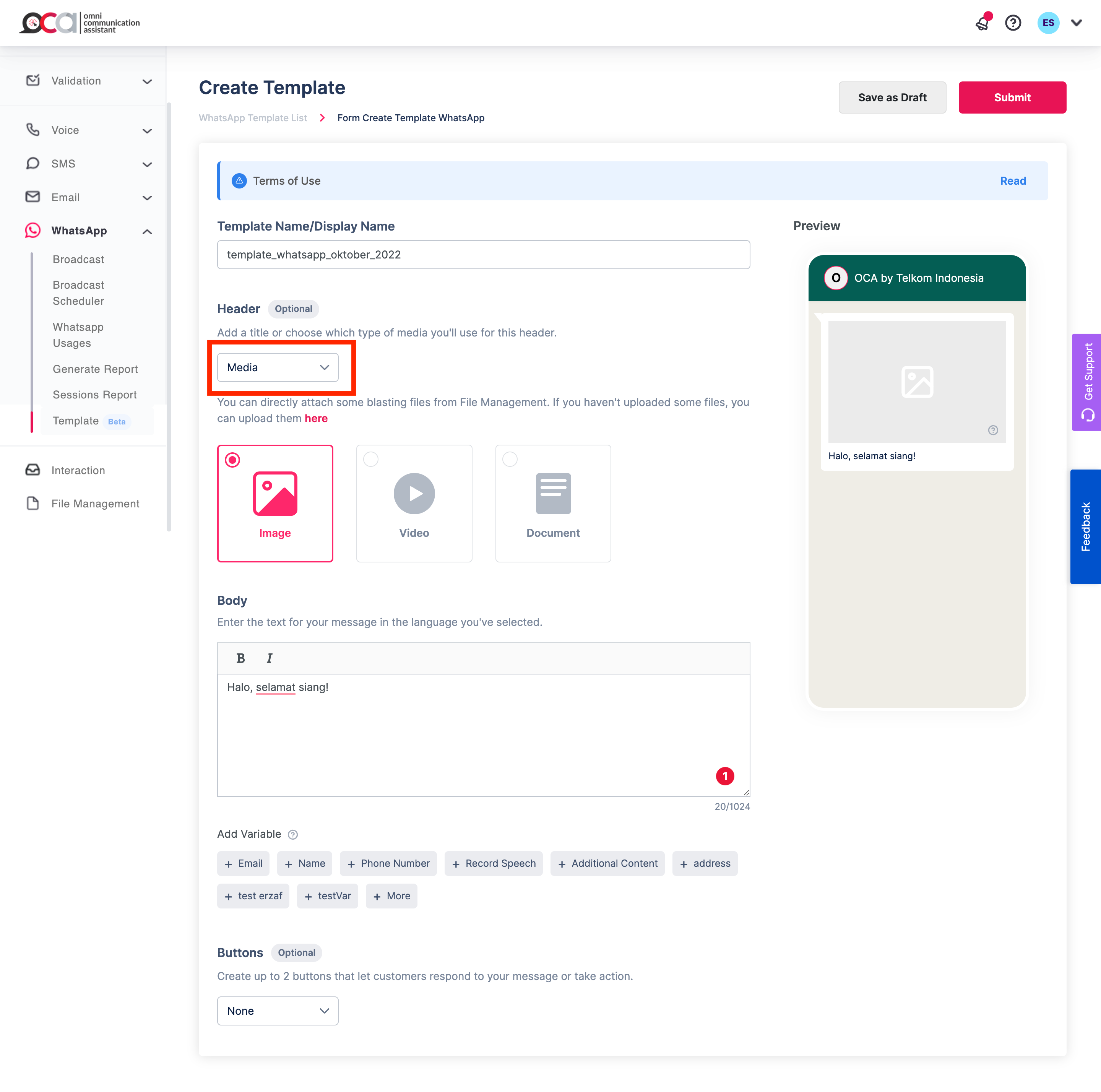Click the Add Variable help icon

pyautogui.click(x=293, y=834)
